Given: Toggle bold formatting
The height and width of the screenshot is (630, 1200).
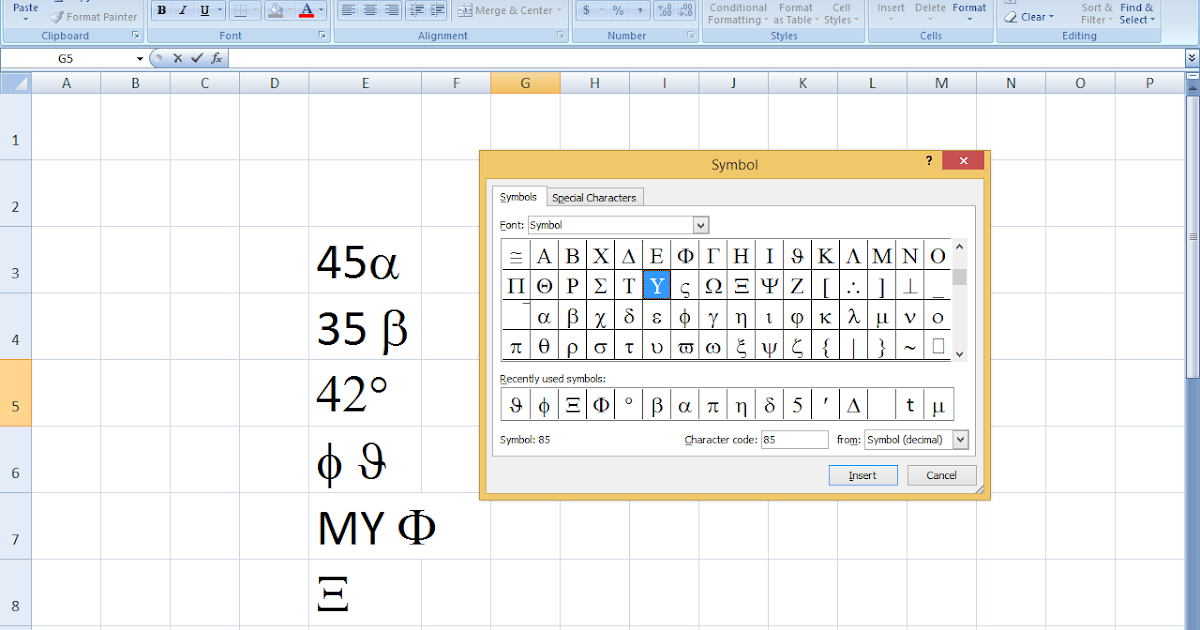Looking at the screenshot, I should pos(161,11).
